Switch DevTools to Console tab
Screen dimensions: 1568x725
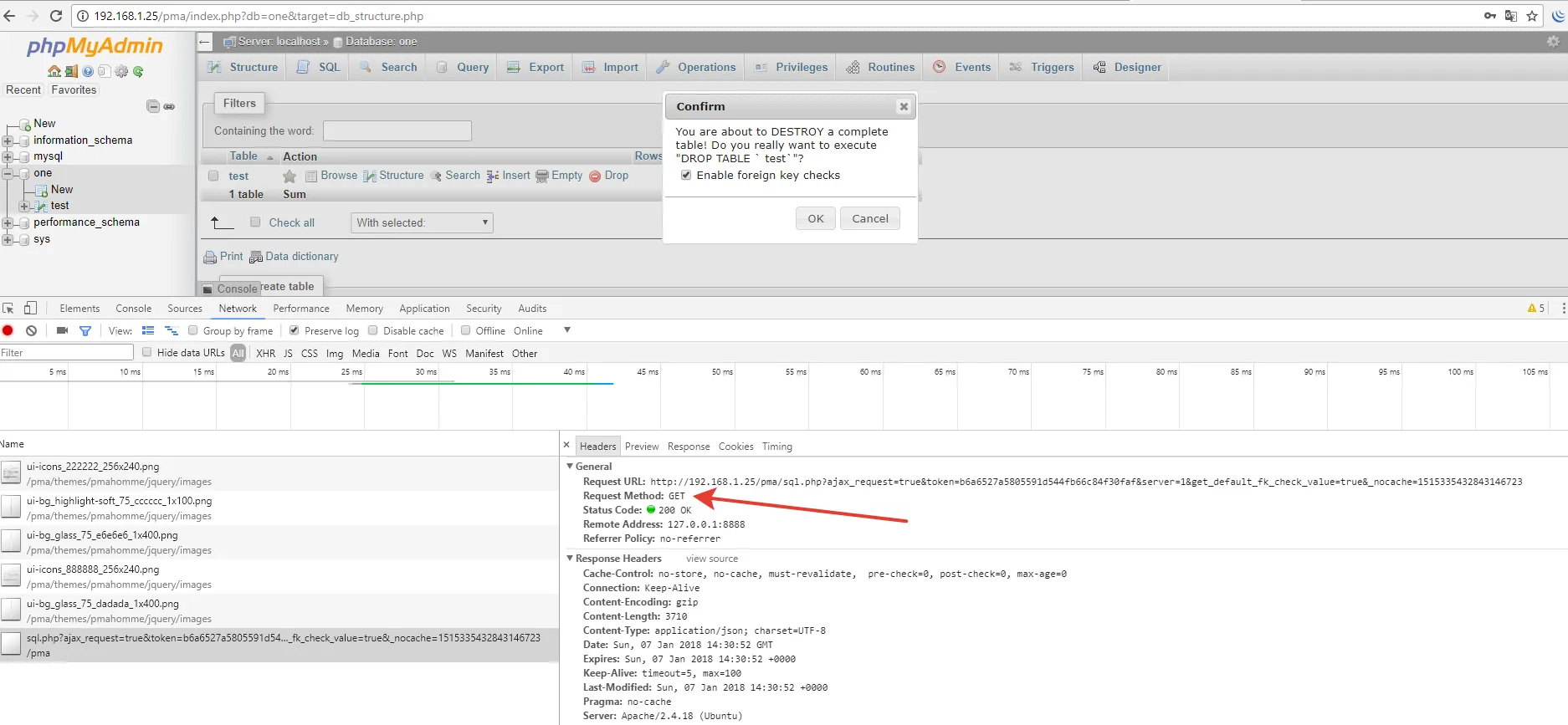point(133,309)
